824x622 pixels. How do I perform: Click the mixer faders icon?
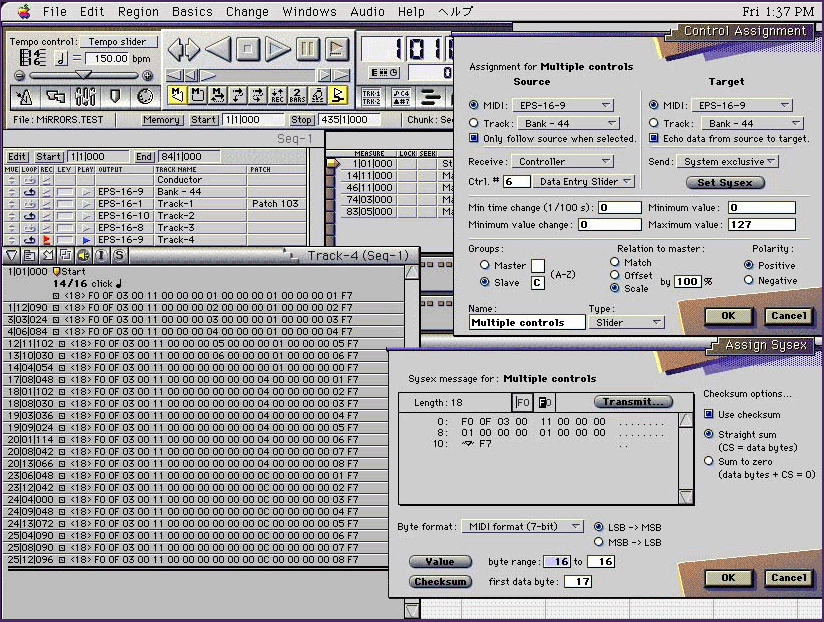point(86,97)
